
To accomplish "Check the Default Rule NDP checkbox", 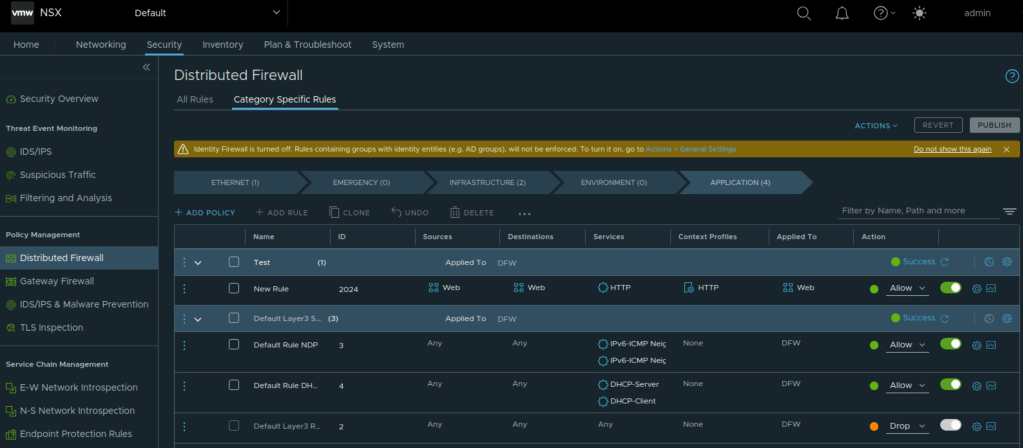I will tap(234, 345).
